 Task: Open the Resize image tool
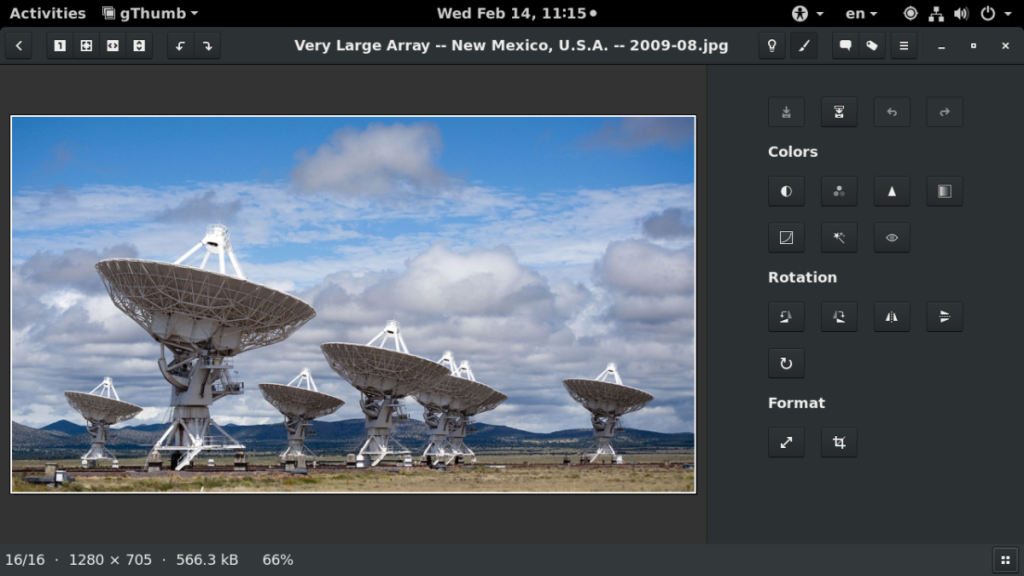(786, 443)
